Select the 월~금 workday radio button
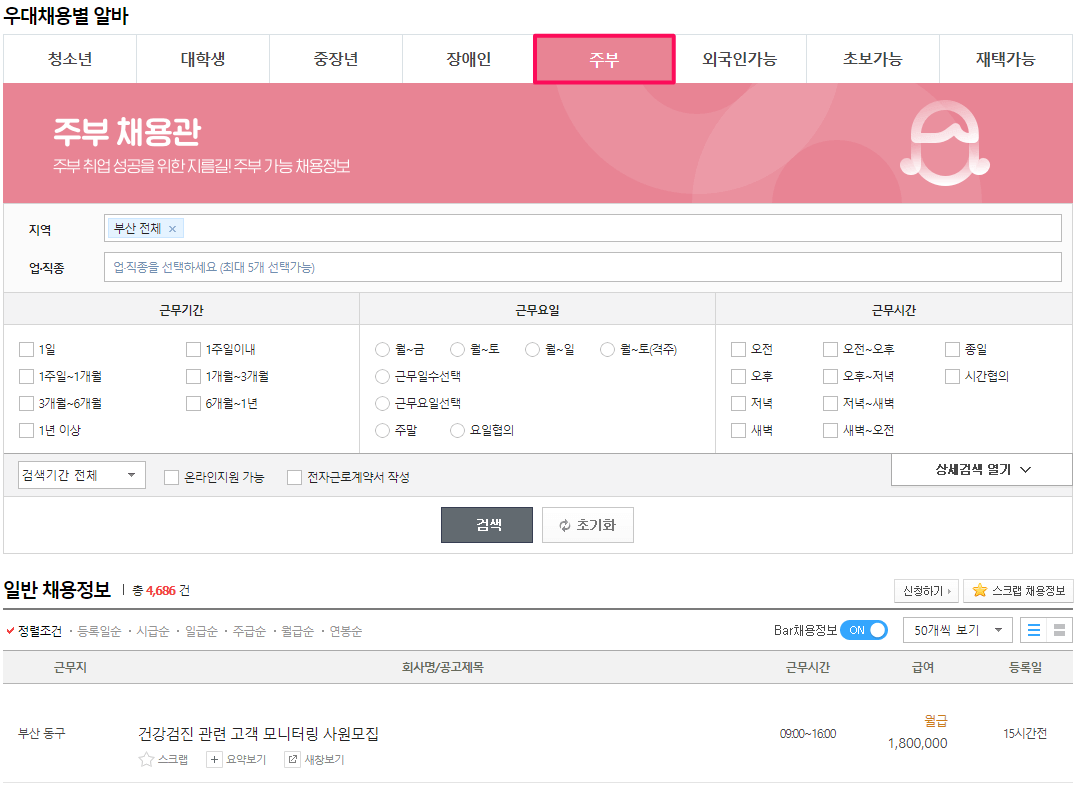 (382, 348)
